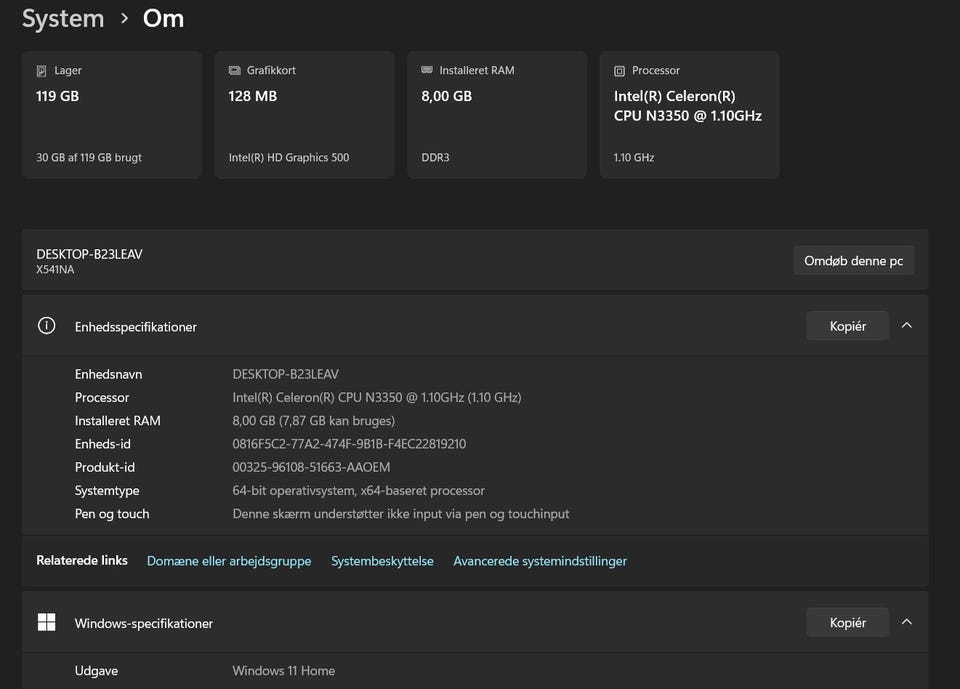Copy Windows specs with Kopiér button
960x689 pixels.
tap(847, 622)
